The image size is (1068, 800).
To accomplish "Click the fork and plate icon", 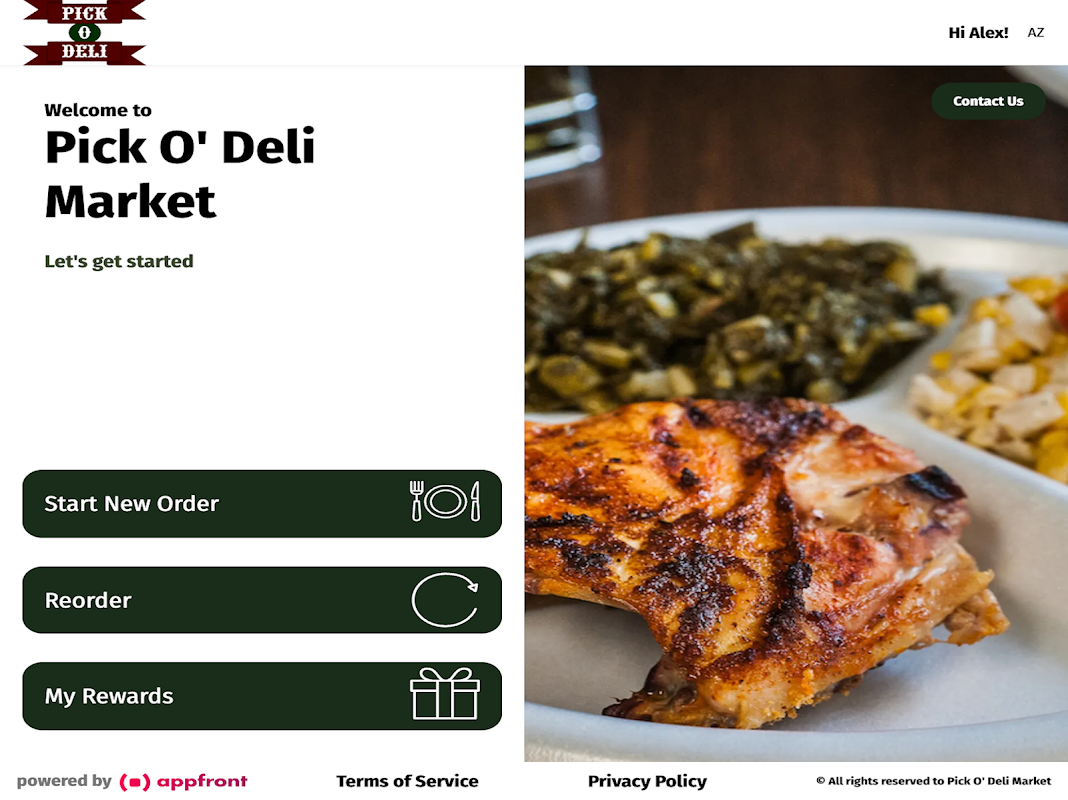I will tap(445, 502).
